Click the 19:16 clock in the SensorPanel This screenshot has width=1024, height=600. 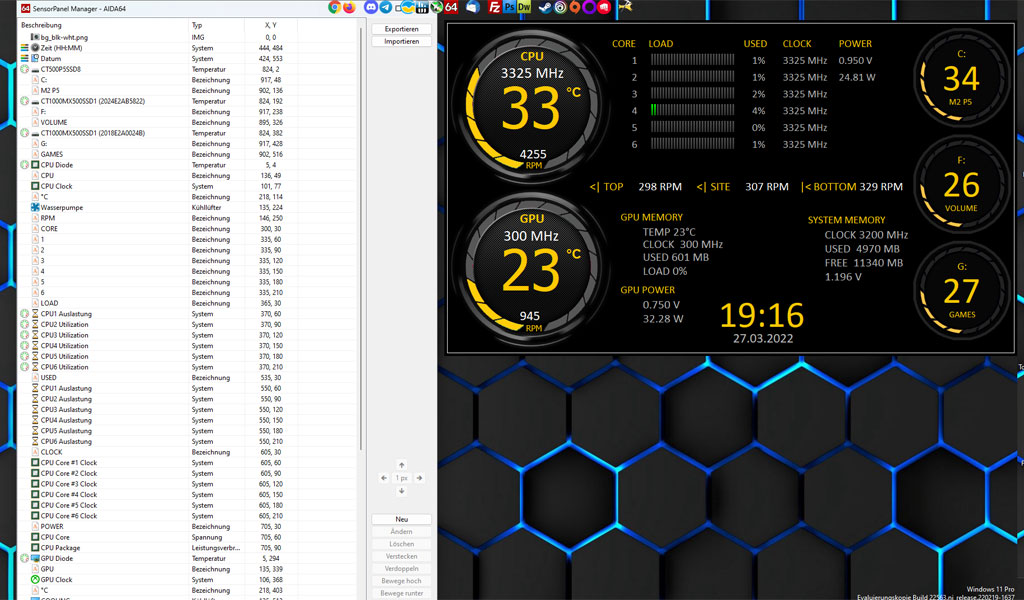tap(762, 315)
